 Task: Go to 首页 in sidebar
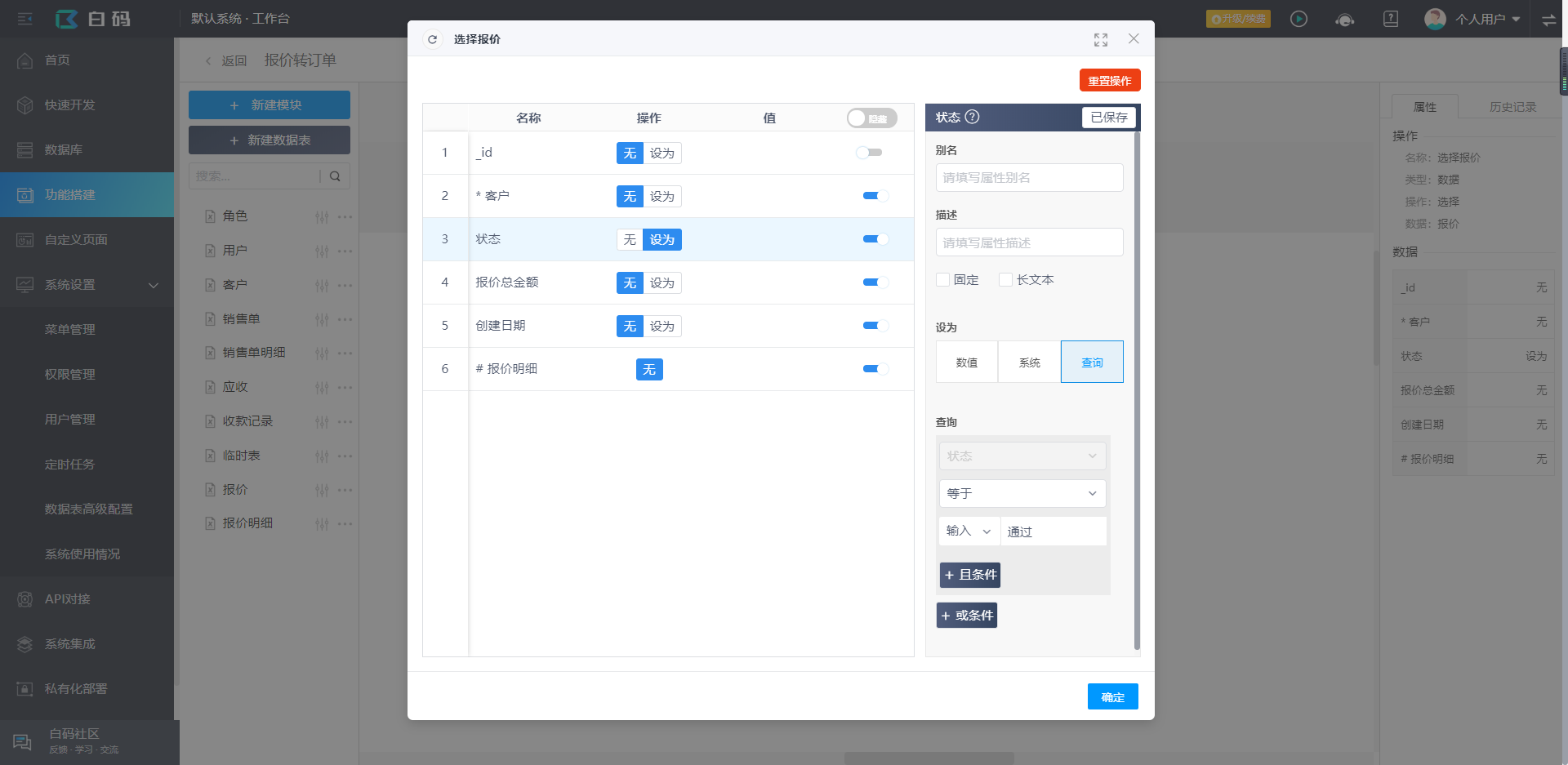tap(87, 60)
